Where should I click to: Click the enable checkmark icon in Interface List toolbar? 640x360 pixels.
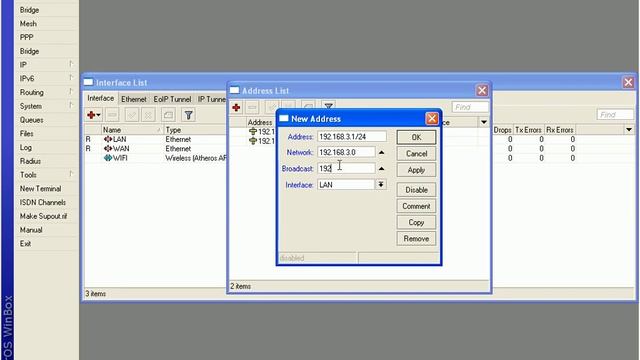point(131,115)
